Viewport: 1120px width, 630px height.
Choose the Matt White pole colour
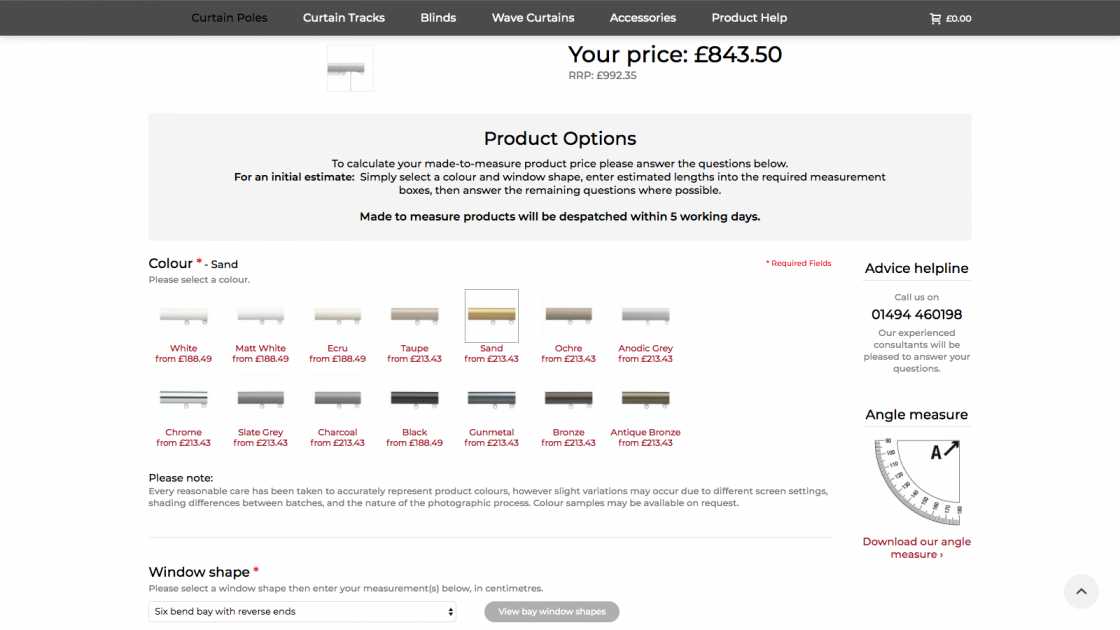pos(260,315)
